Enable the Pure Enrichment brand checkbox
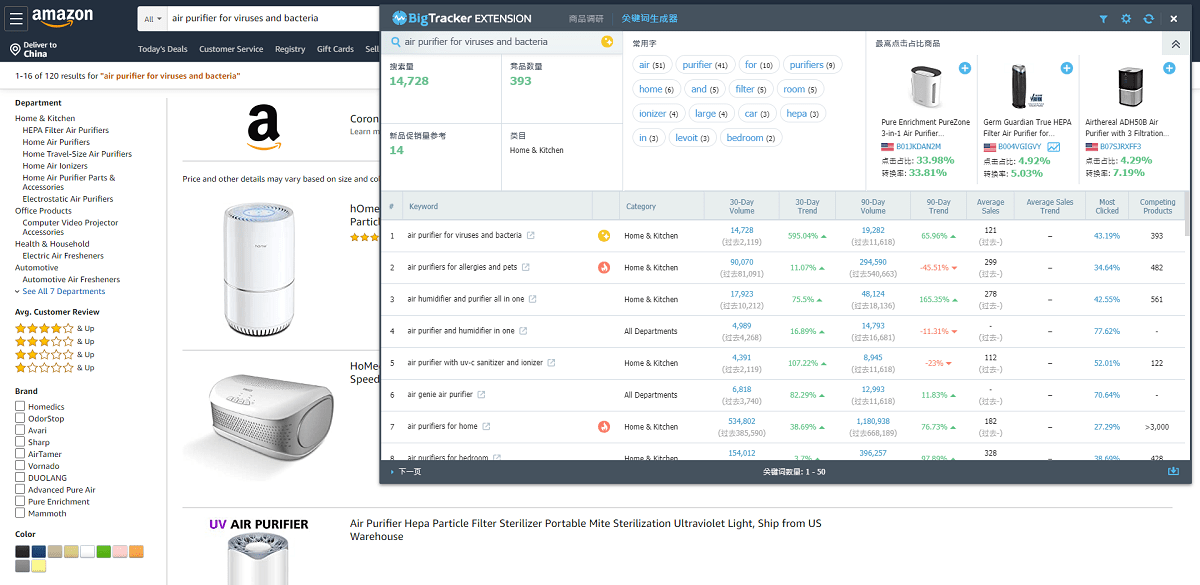This screenshot has height=585, width=1200. point(20,502)
